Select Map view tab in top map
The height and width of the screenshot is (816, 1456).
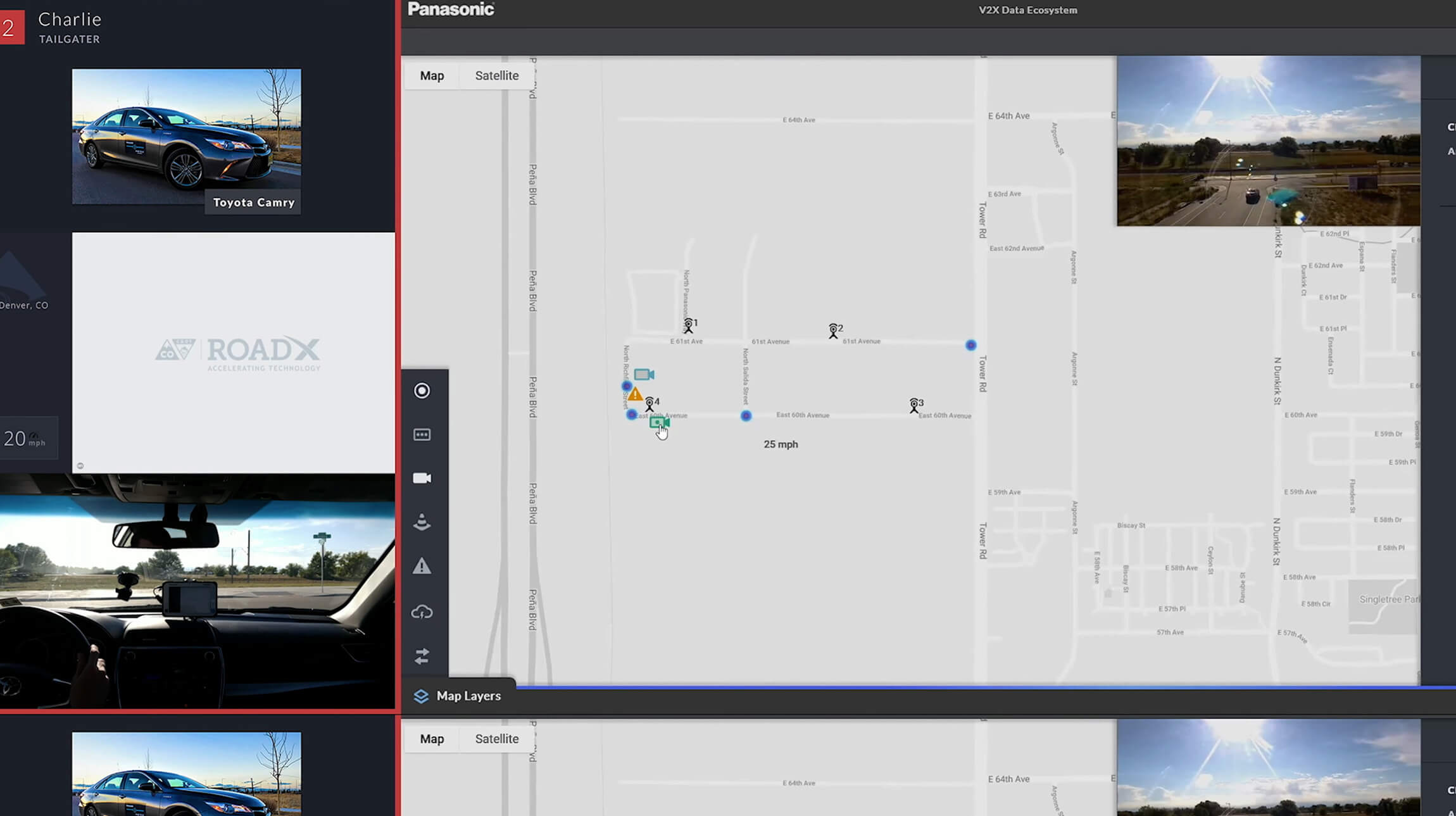[x=432, y=75]
